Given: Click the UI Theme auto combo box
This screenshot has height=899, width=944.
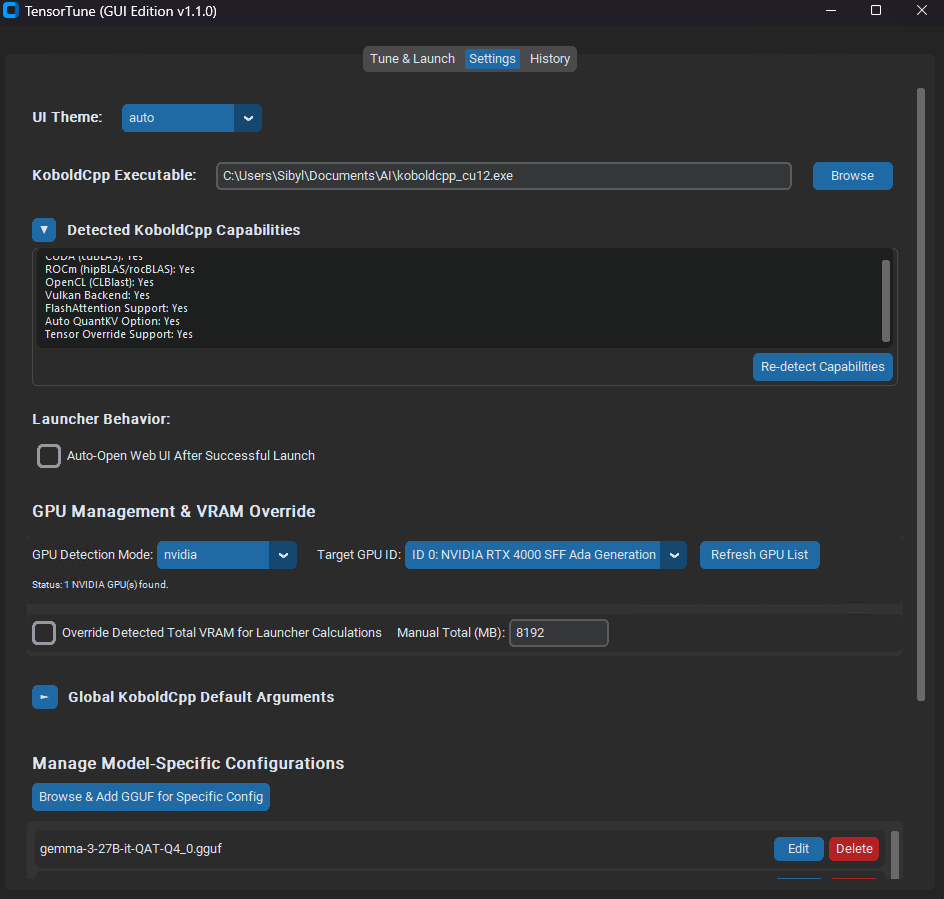Looking at the screenshot, I should click(191, 118).
